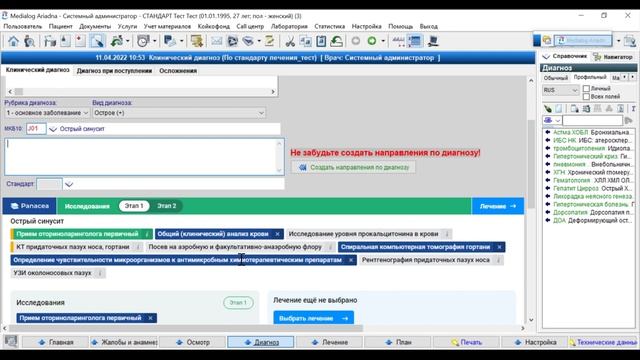Go to Жалобы и анамнез bottom section
Viewport: 640px width, 360px height.
coord(124,342)
